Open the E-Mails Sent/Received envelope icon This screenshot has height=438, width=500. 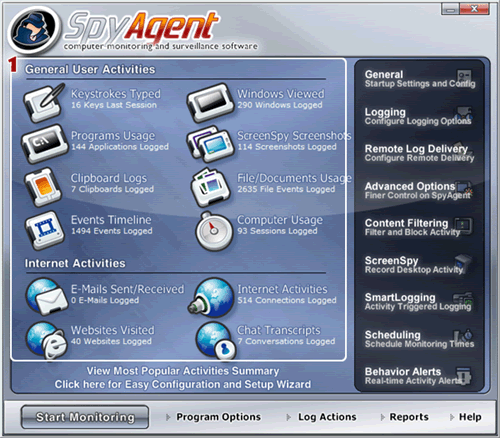pos(46,296)
